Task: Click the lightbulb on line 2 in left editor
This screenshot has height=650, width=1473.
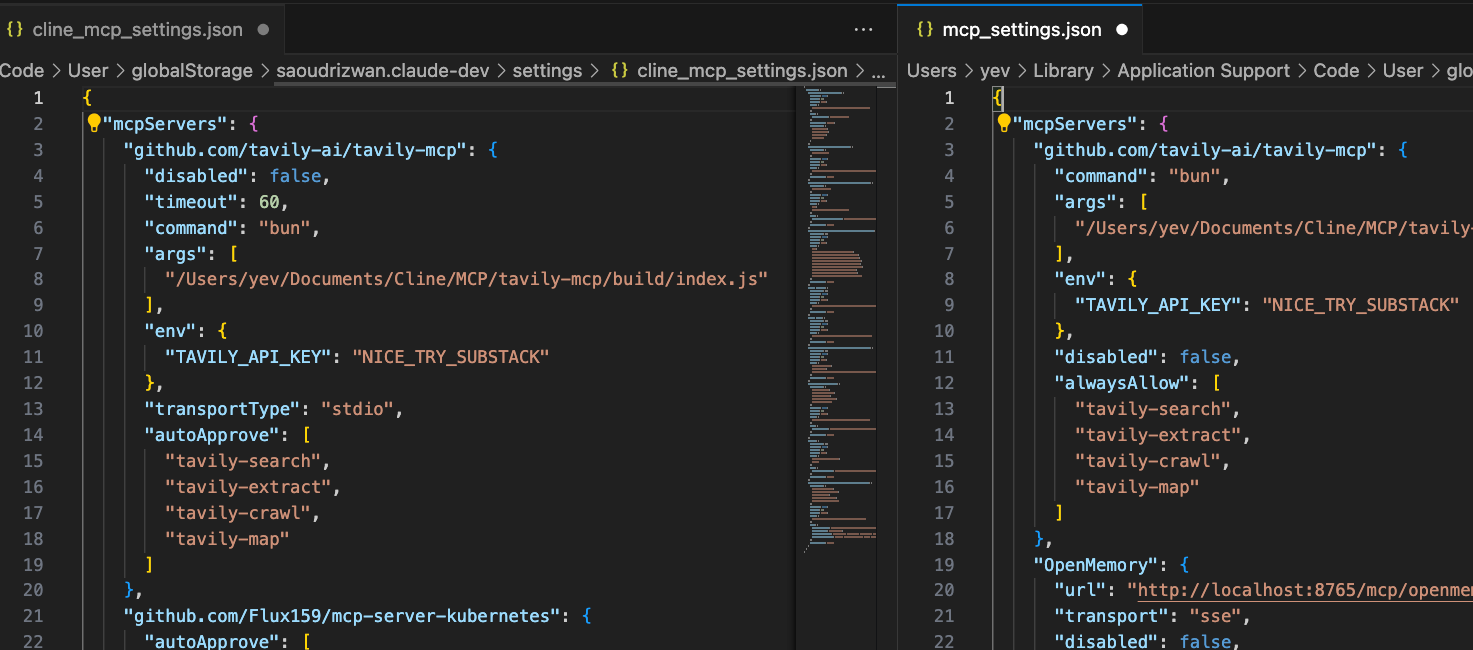Action: click(94, 123)
